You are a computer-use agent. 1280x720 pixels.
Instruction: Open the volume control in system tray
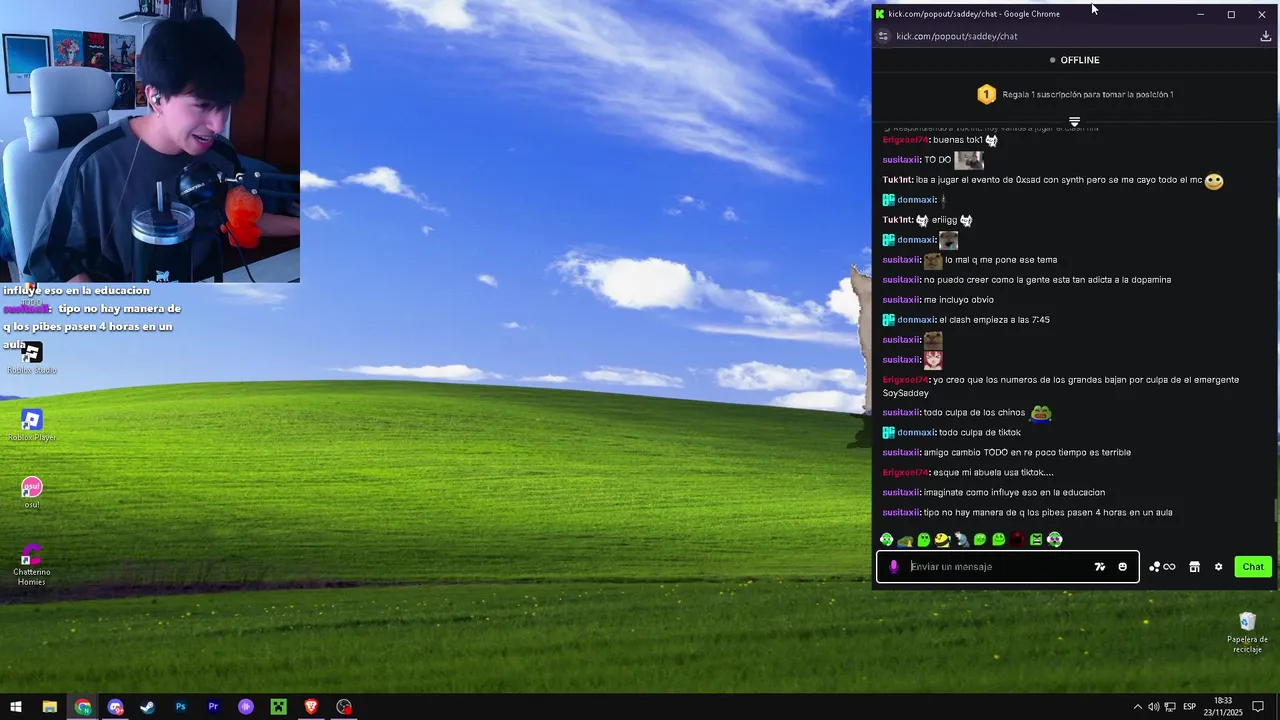click(1153, 707)
